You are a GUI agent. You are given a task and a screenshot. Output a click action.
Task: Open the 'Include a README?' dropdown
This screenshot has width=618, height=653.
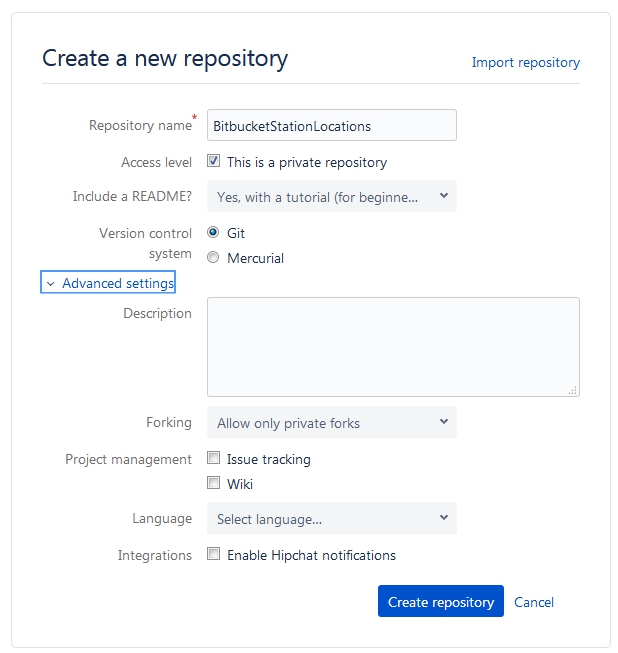point(331,197)
